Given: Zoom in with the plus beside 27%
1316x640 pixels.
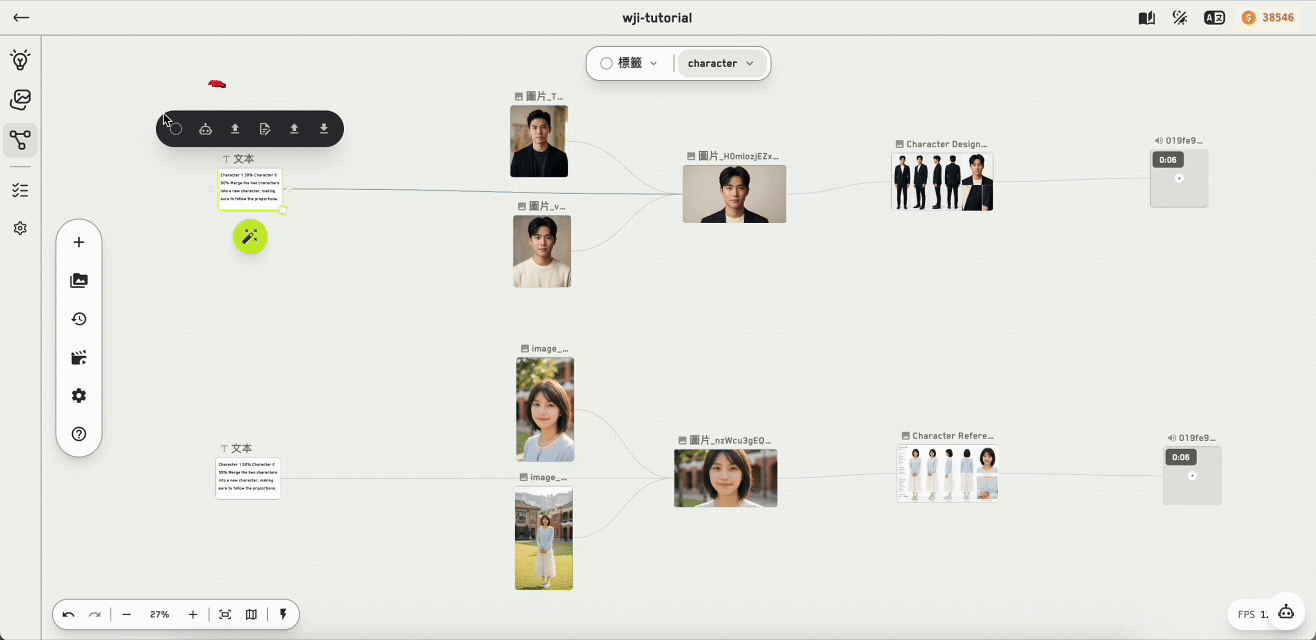Looking at the screenshot, I should pyautogui.click(x=193, y=615).
